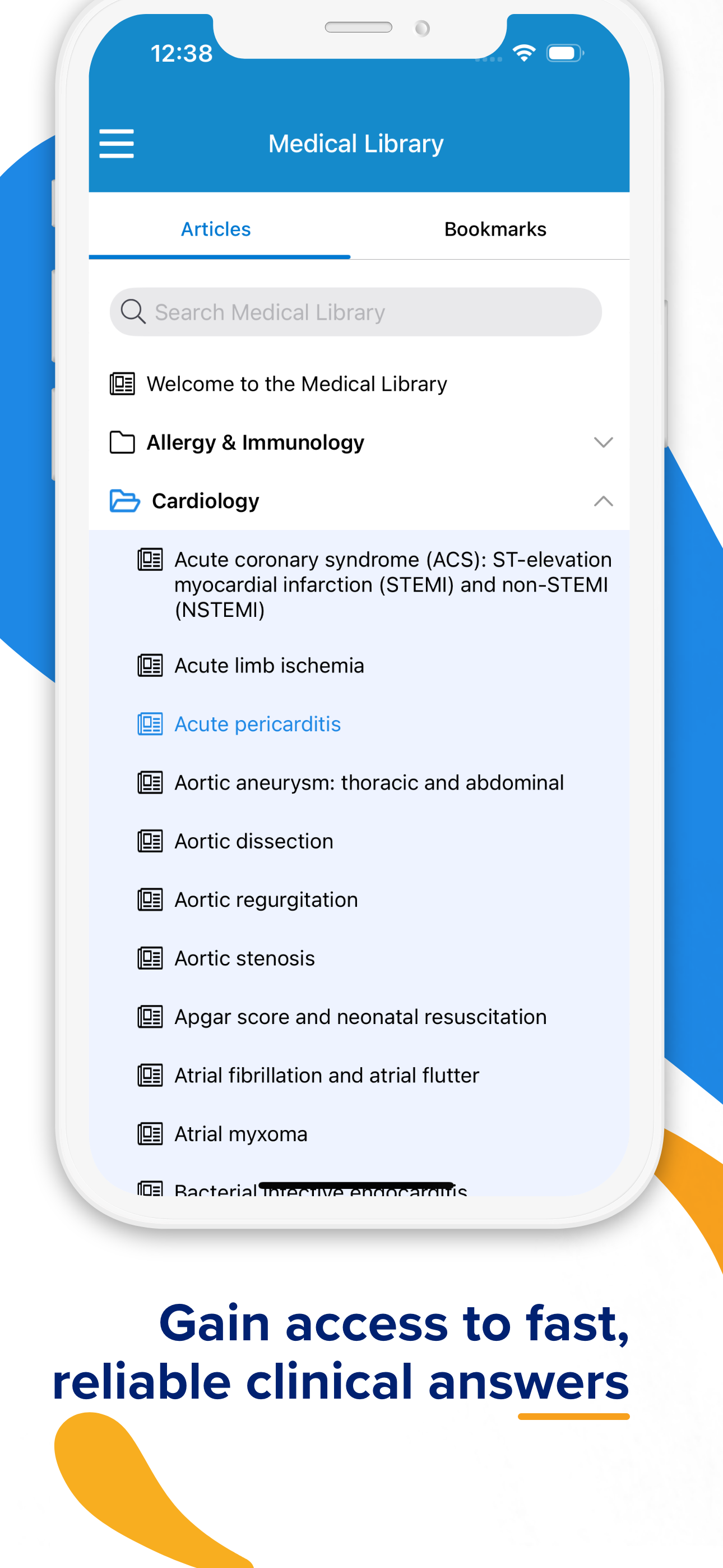This screenshot has width=723, height=1568.
Task: Switch to the Bookmarks tab
Action: pyautogui.click(x=495, y=229)
